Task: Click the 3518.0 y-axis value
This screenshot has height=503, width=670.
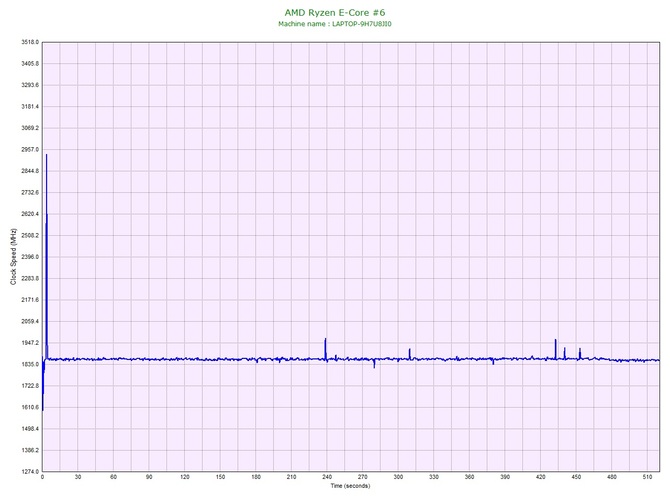Action: 30,42
